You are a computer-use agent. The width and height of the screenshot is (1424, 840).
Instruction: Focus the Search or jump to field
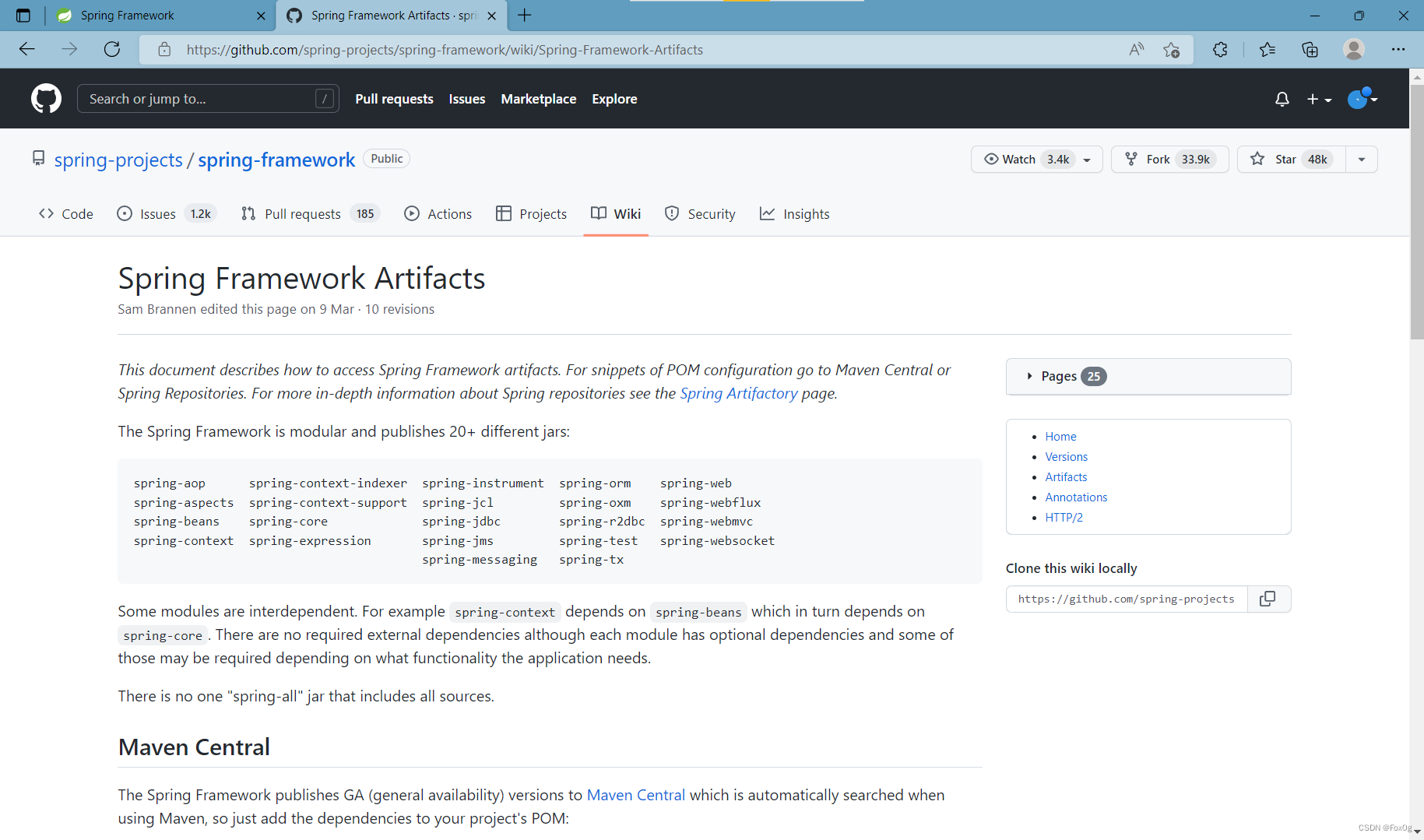coord(208,99)
